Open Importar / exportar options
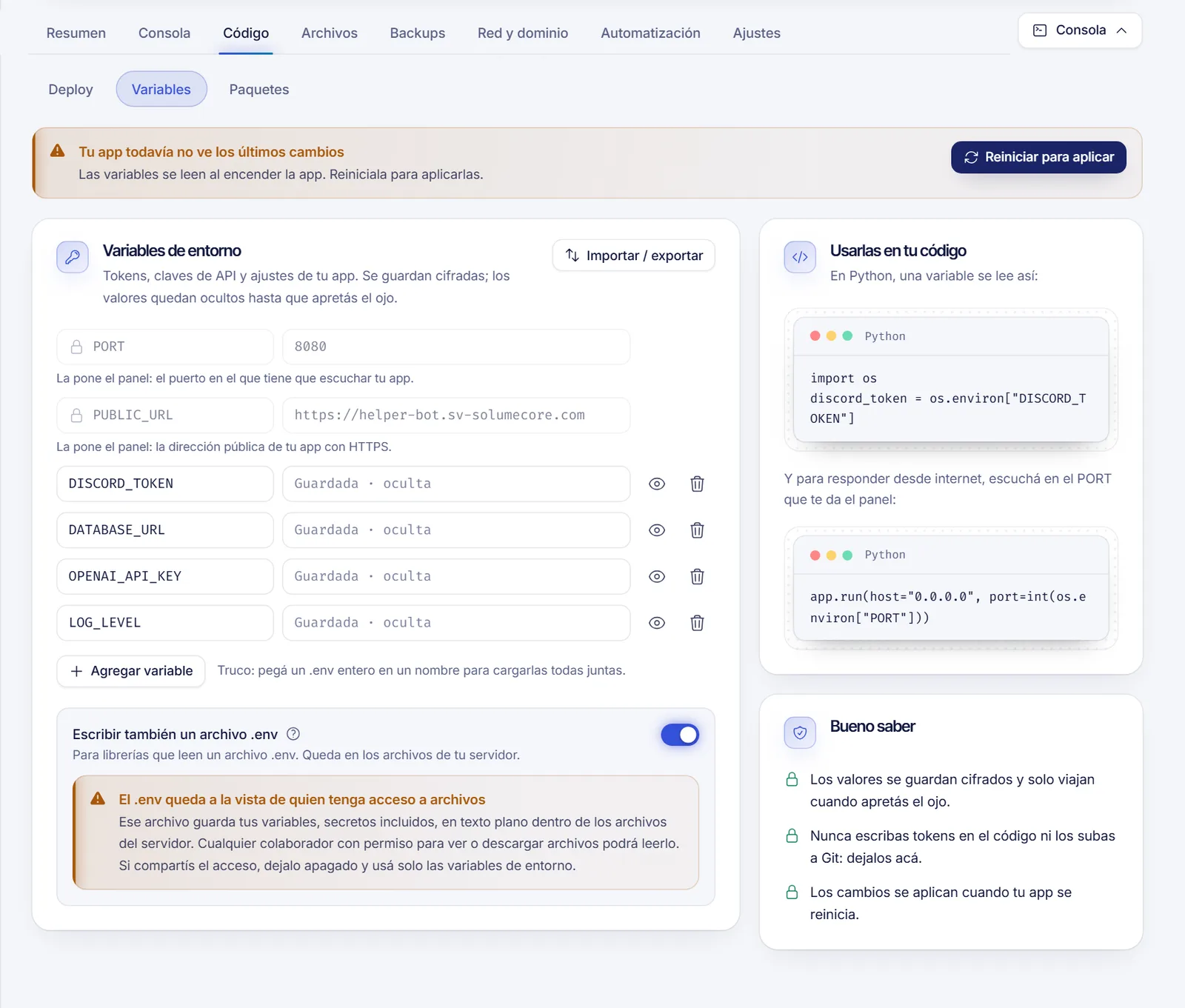The width and height of the screenshot is (1185, 1008). pyautogui.click(x=634, y=256)
